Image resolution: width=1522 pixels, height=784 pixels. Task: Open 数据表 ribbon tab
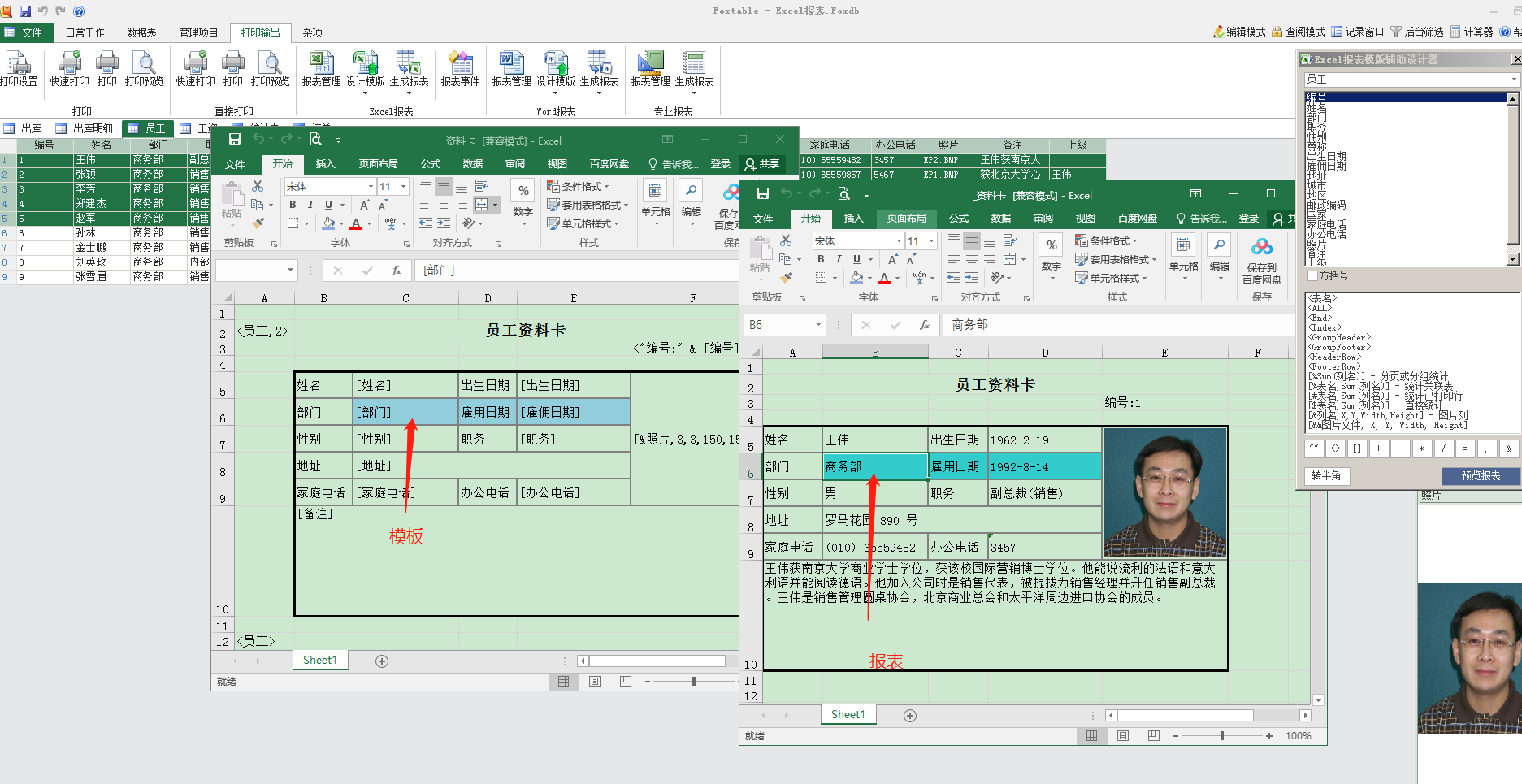tap(141, 32)
